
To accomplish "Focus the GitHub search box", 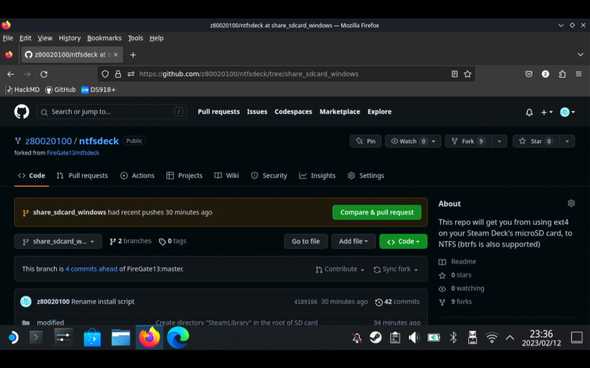I will pos(112,112).
